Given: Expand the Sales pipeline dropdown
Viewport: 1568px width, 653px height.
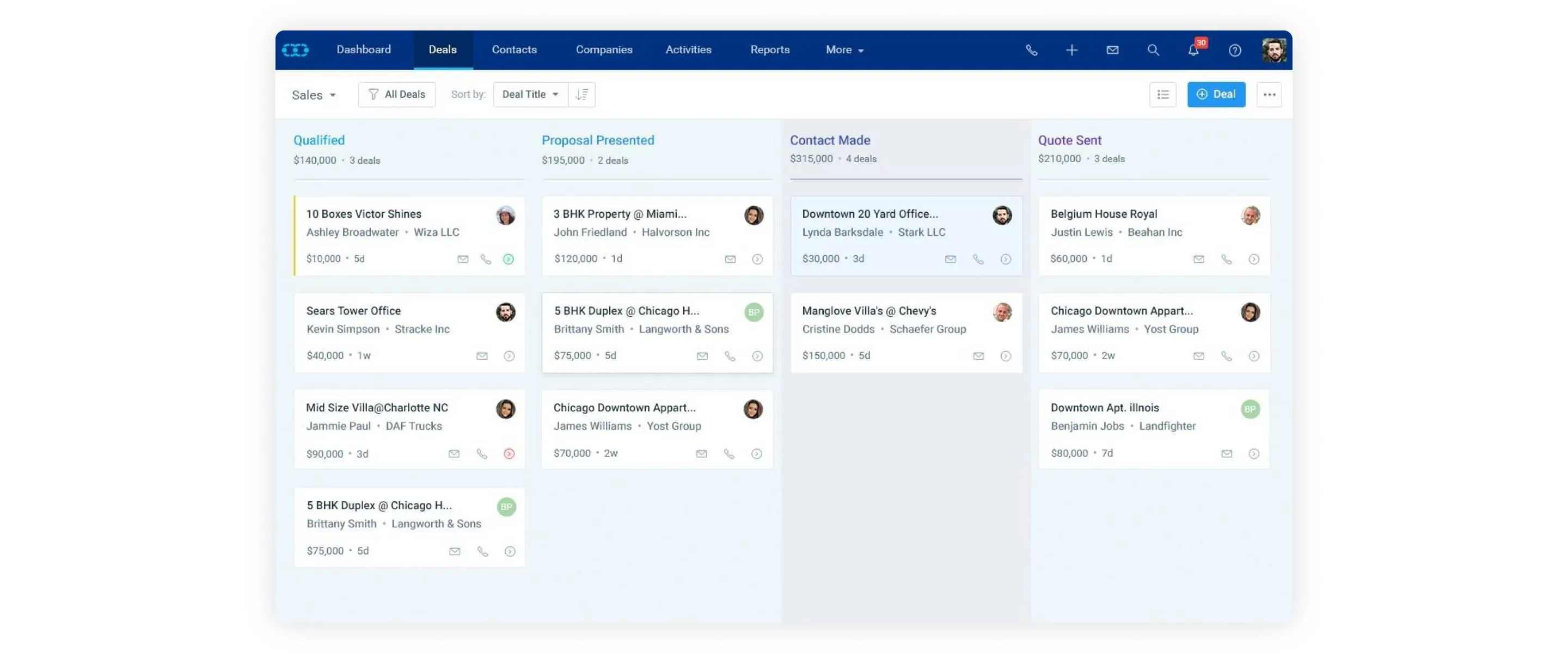Looking at the screenshot, I should pos(314,95).
